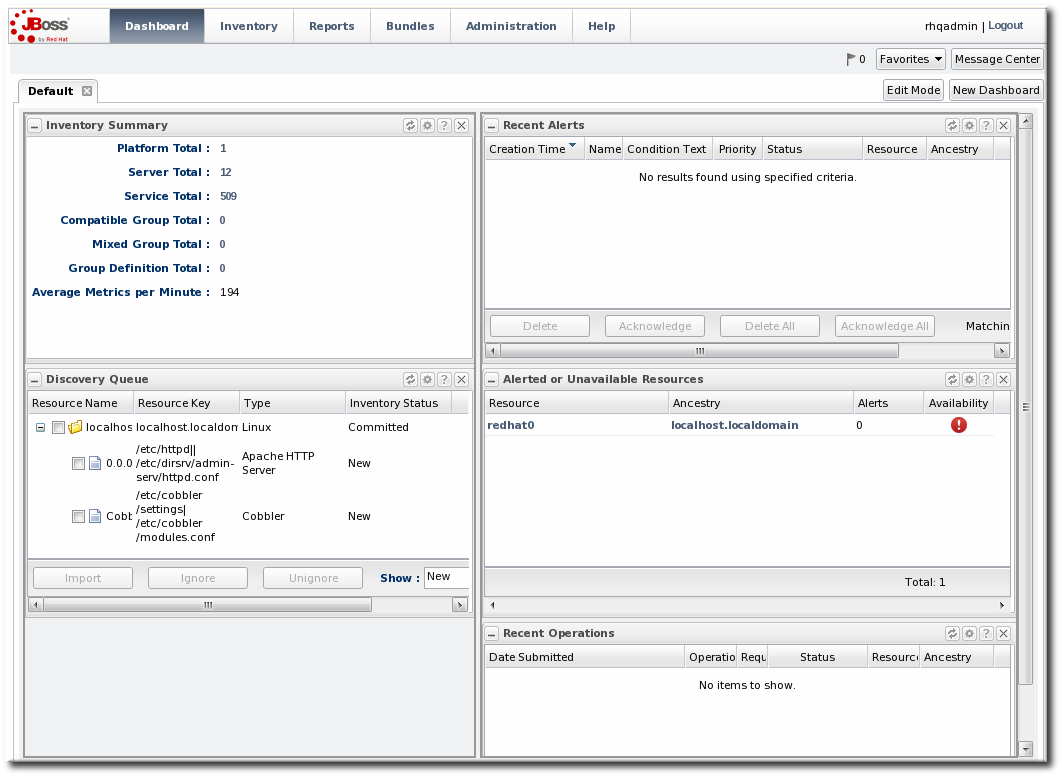Open help for Discovery Queue portlet
Screen dimensions: 1062x777
444,380
